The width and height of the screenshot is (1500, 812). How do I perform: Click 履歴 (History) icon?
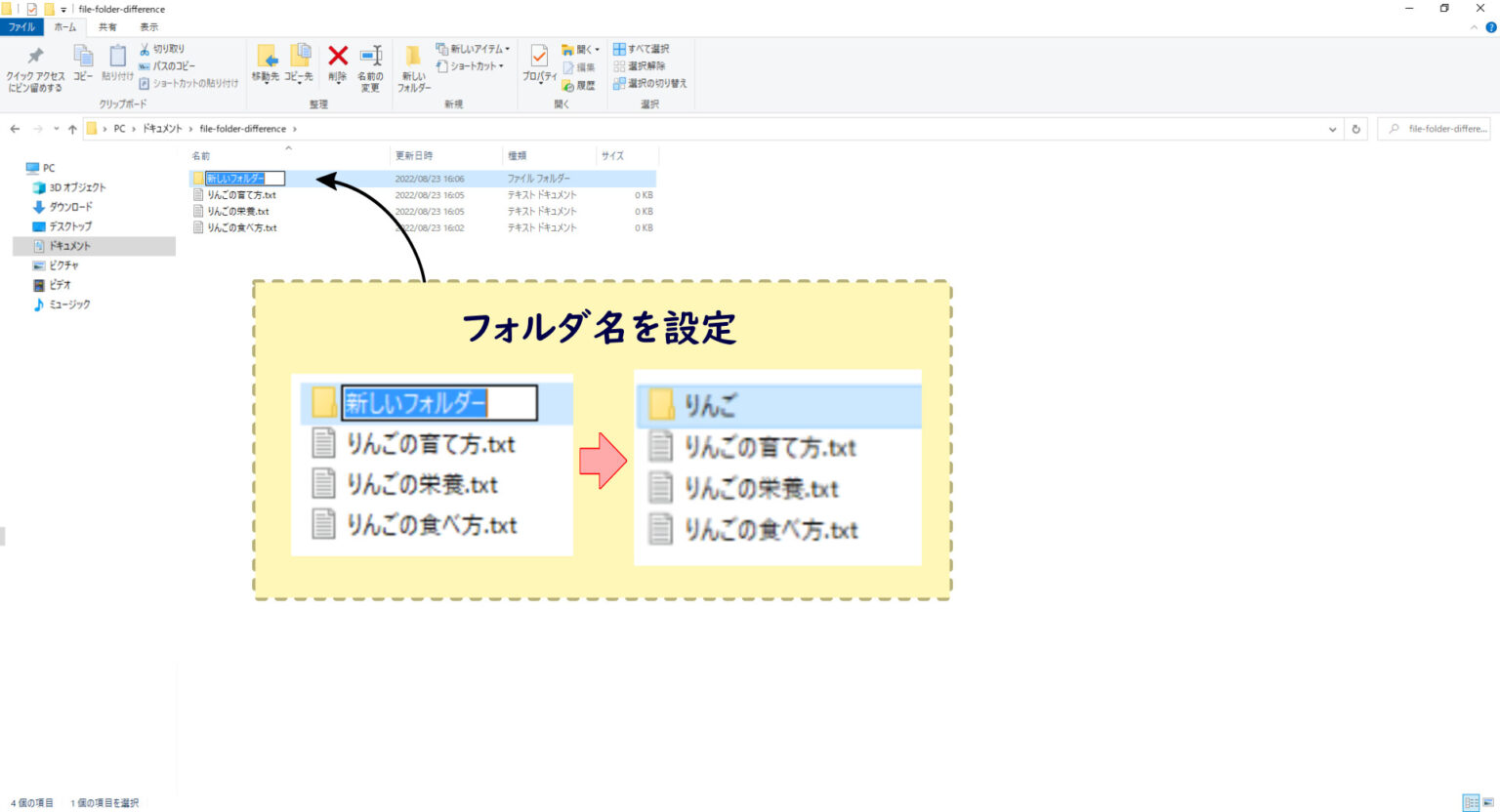pos(578,85)
